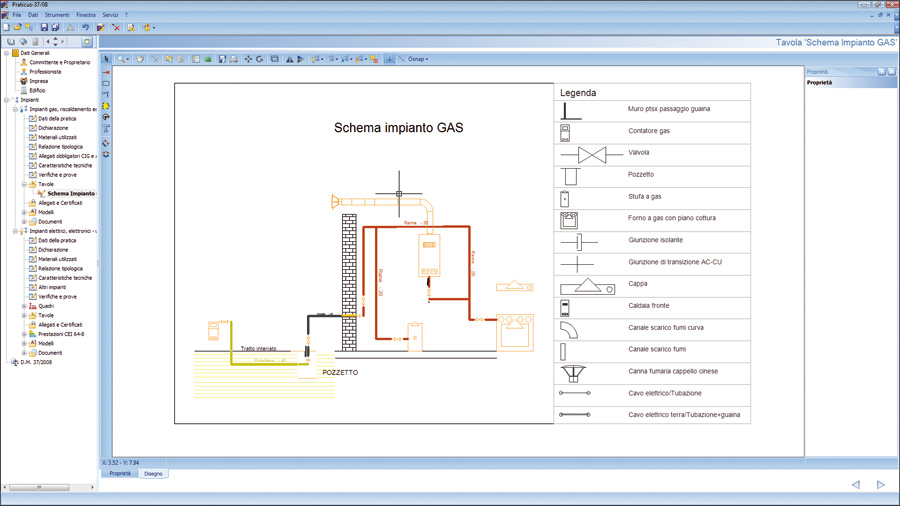Collapse the Dati Generali tree node
The width and height of the screenshot is (900, 506).
tap(6, 53)
